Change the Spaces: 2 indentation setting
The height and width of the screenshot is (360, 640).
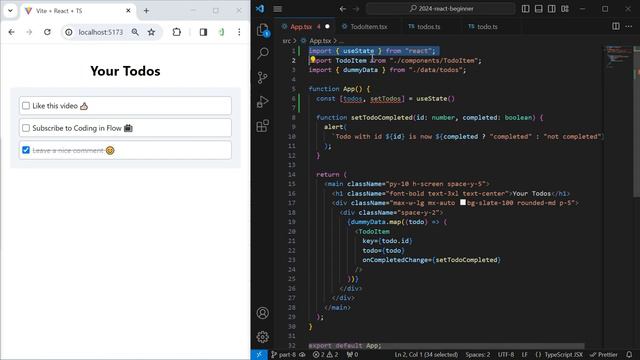pyautogui.click(x=478, y=355)
